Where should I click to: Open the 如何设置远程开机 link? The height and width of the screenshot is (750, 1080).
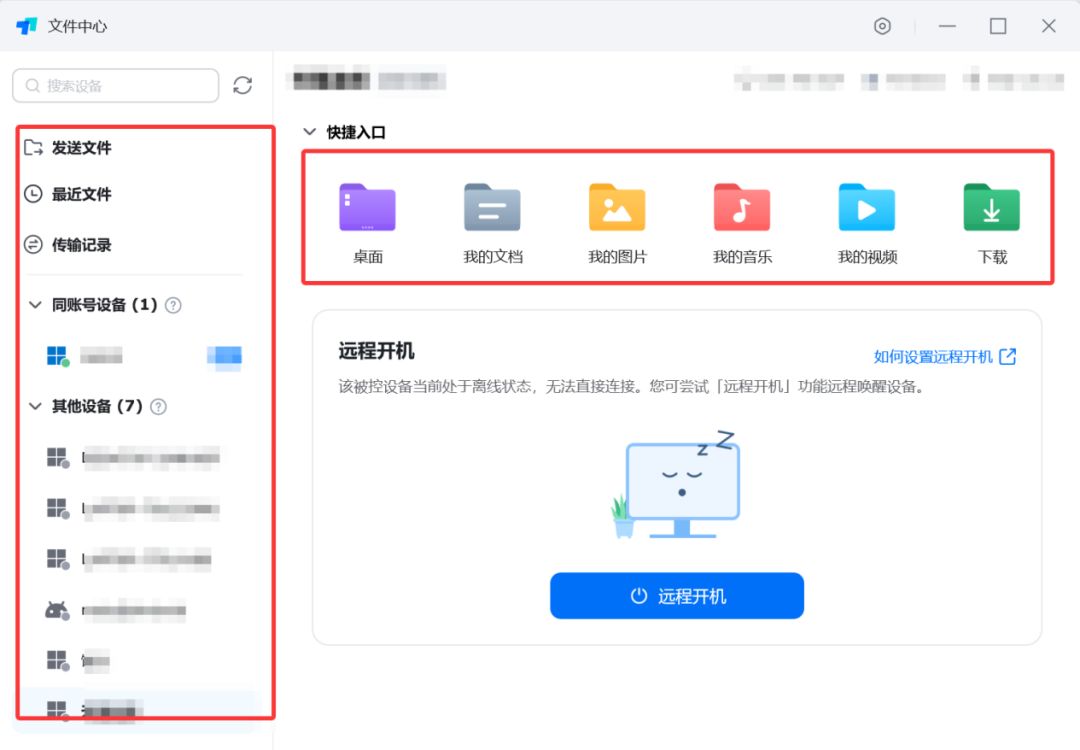pos(944,357)
